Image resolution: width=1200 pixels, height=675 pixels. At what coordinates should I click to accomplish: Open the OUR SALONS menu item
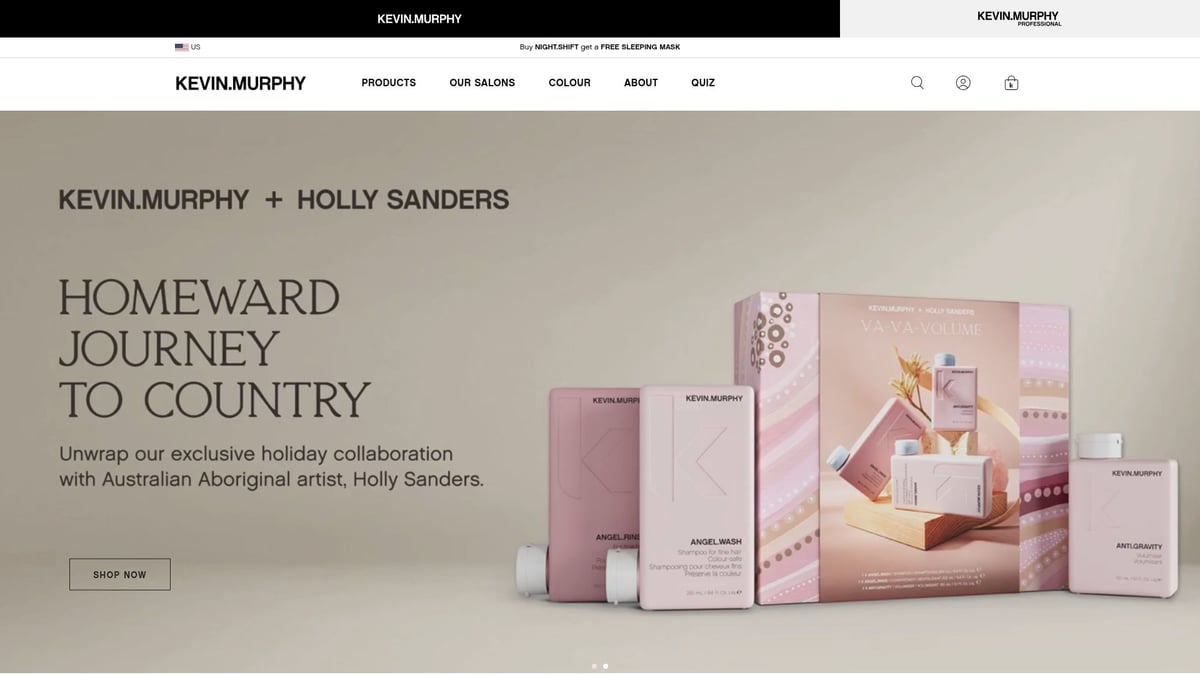(482, 83)
